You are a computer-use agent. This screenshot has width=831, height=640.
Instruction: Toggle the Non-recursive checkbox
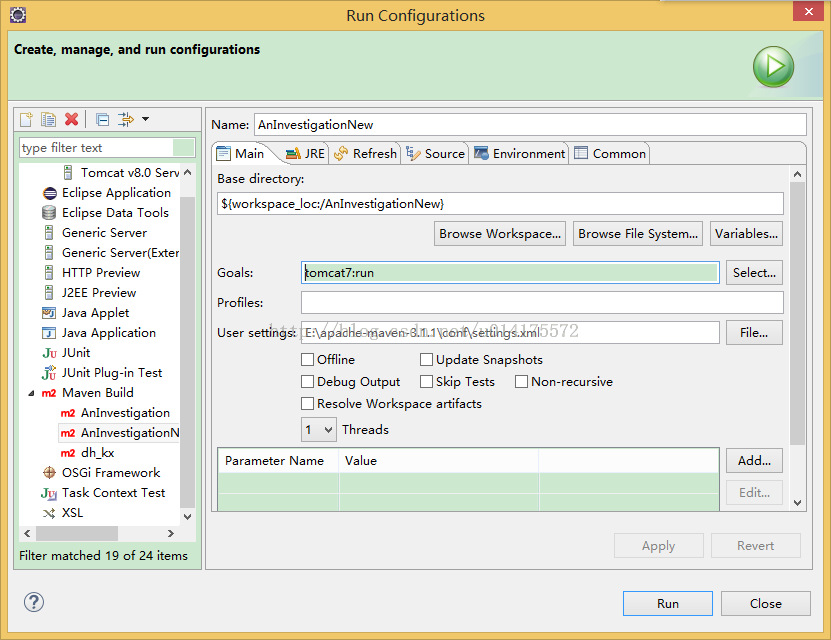[x=521, y=381]
